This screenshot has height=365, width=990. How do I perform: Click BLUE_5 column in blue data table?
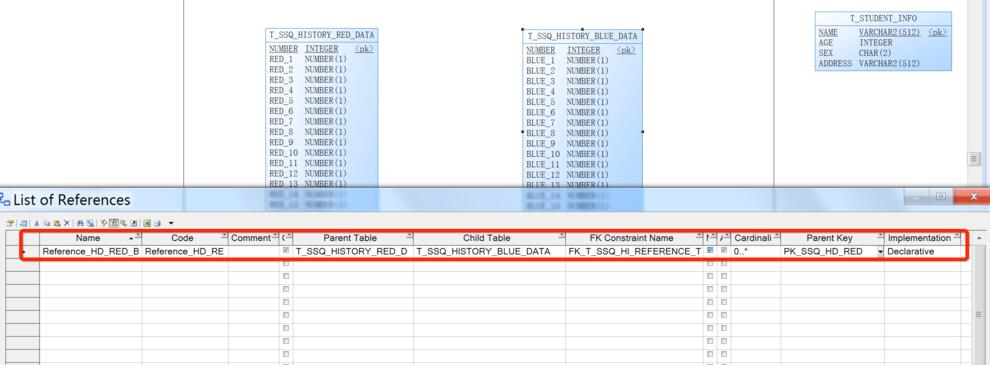(x=567, y=102)
